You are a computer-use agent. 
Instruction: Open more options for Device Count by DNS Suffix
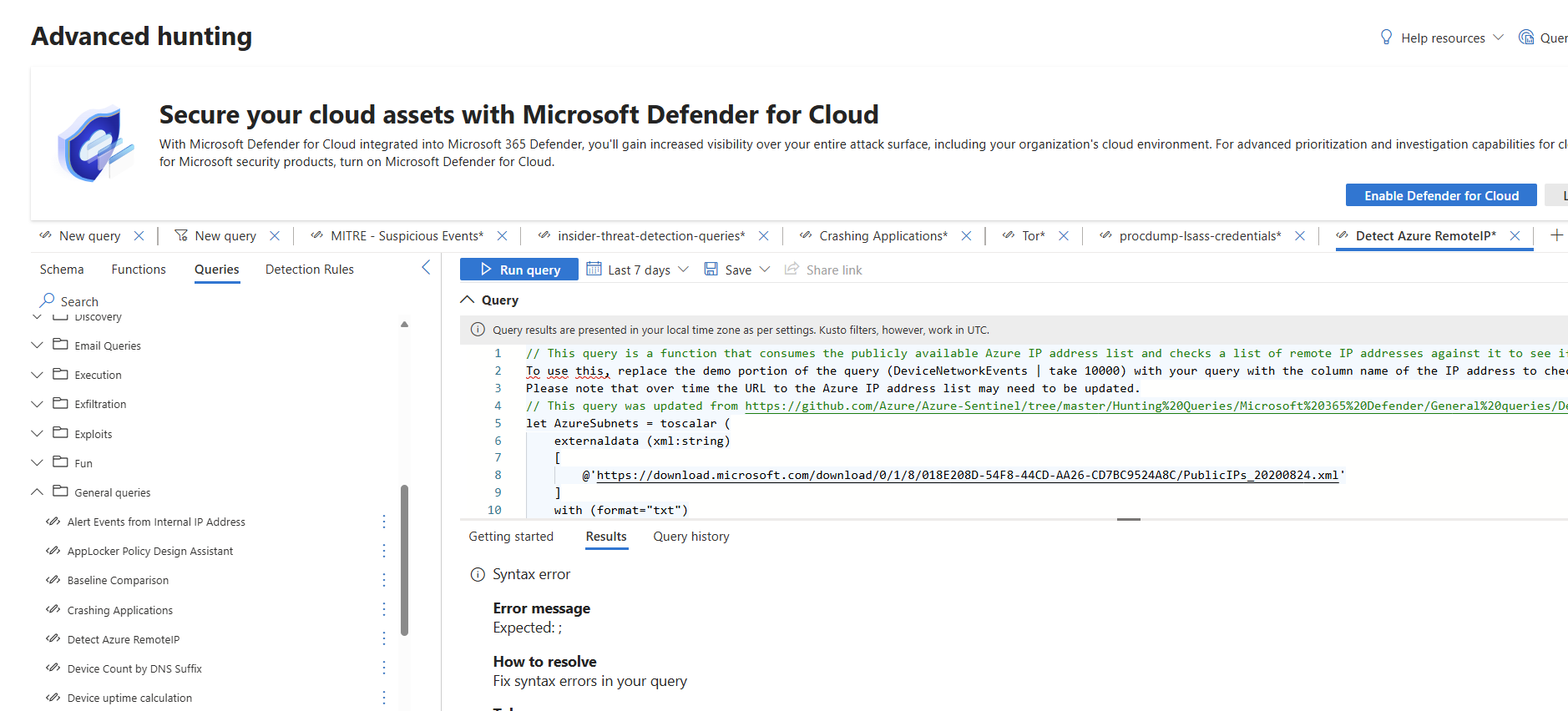384,668
